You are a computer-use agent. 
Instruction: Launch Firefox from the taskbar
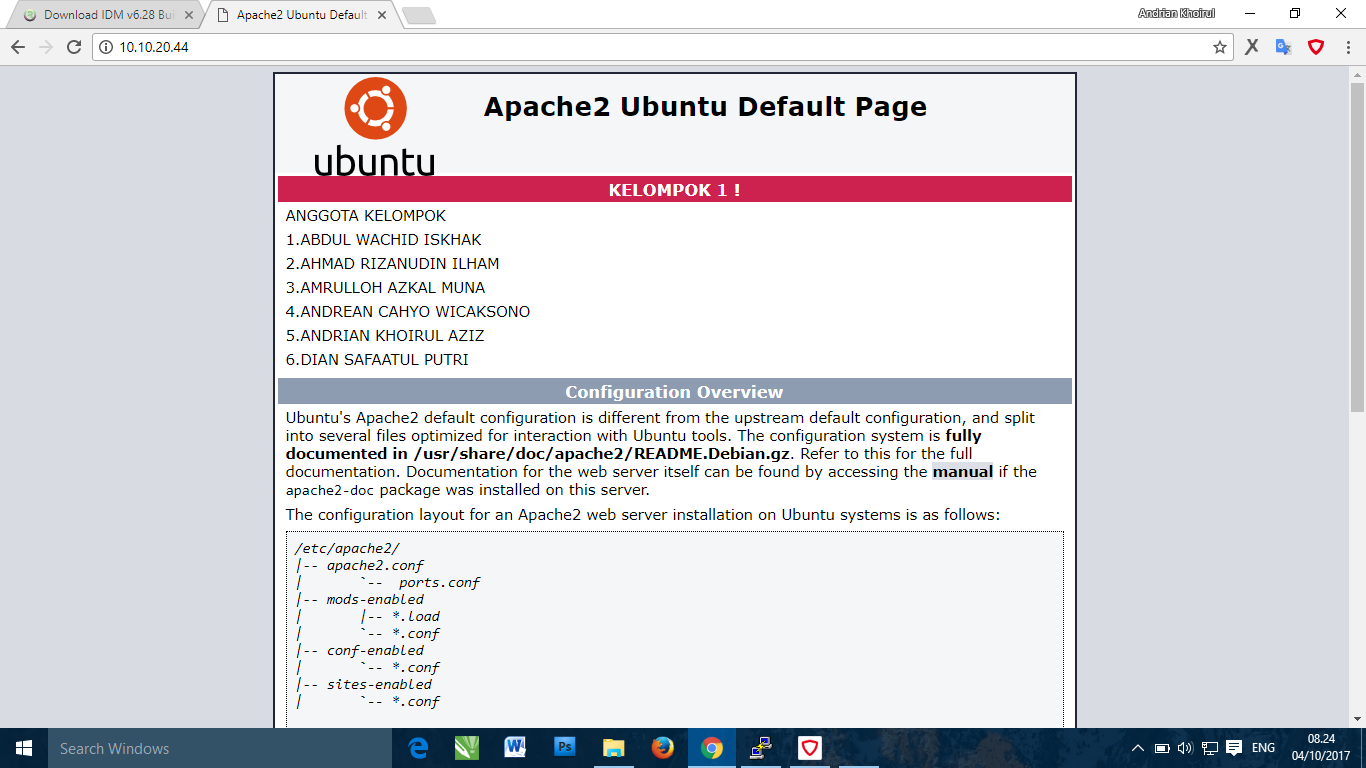click(663, 748)
